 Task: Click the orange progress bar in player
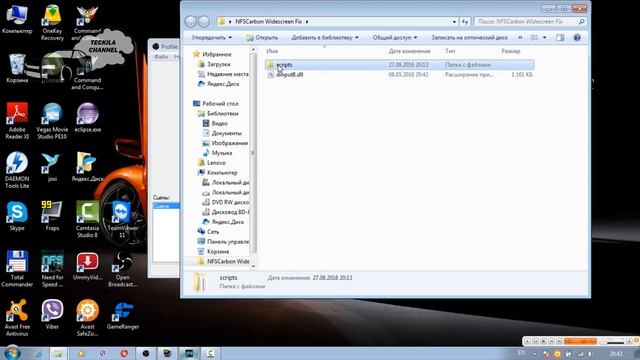point(580,341)
